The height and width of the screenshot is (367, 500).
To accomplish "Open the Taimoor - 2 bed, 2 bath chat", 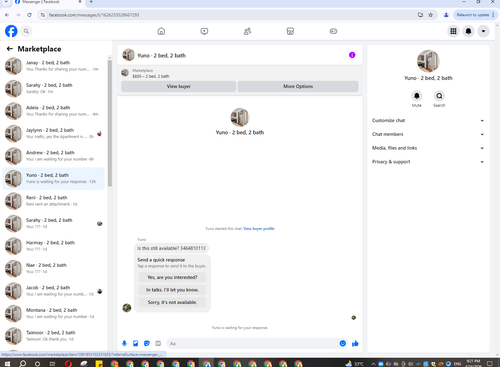I will 54,336.
